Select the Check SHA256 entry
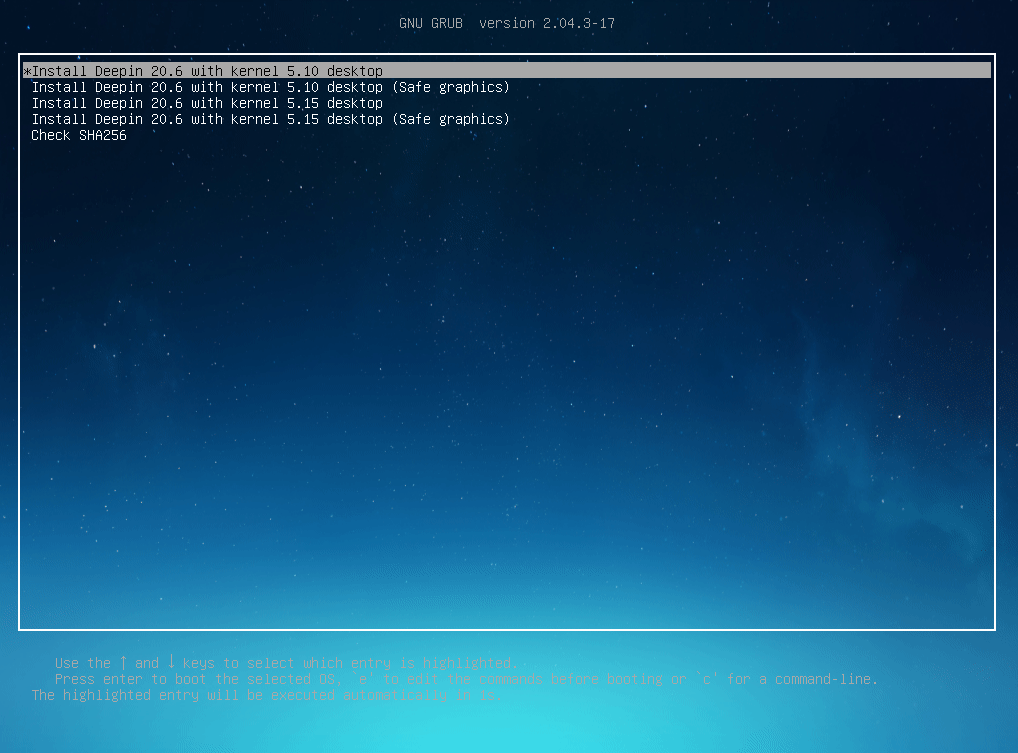 (x=79, y=135)
